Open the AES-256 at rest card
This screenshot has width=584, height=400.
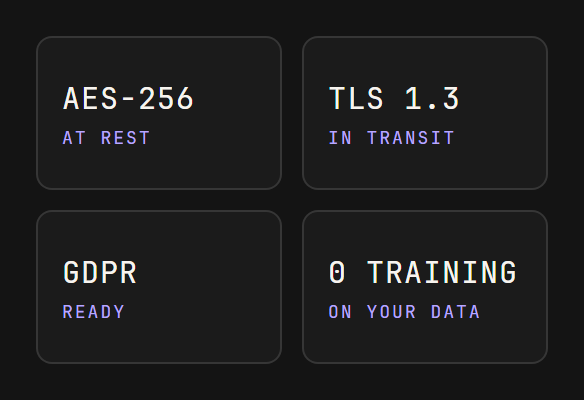[x=159, y=113]
